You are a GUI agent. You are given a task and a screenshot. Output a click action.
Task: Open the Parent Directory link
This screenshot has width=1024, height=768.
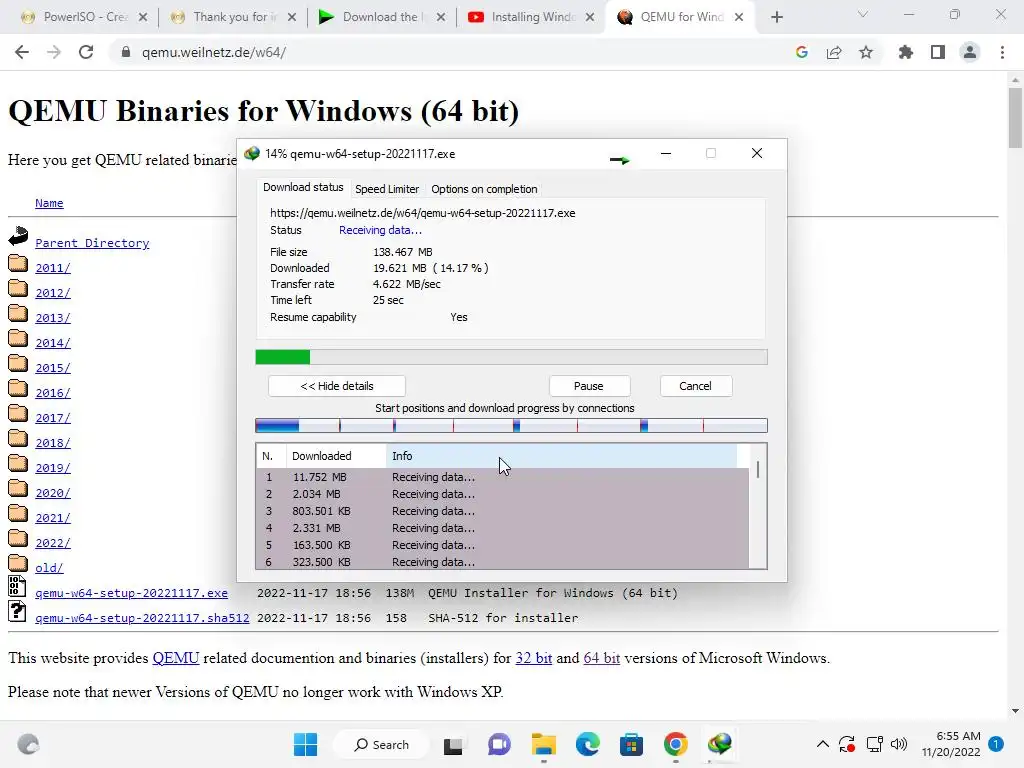tap(92, 243)
